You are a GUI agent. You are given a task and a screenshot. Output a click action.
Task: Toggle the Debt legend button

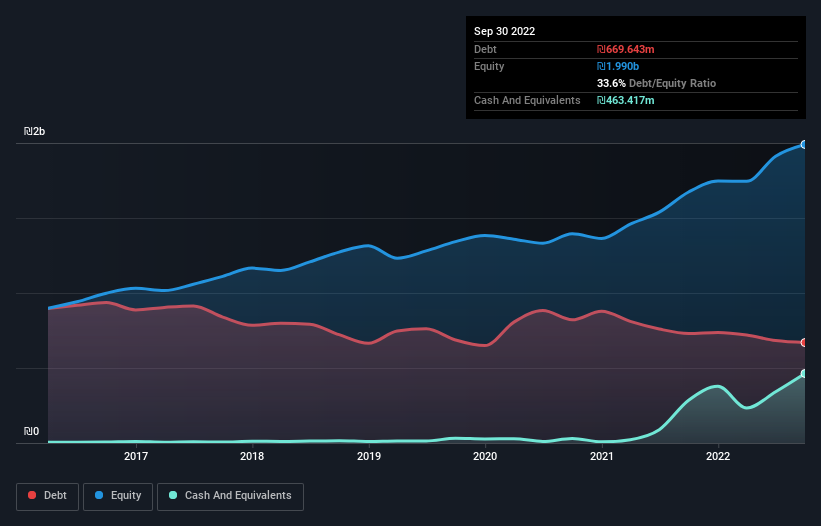[x=48, y=496]
